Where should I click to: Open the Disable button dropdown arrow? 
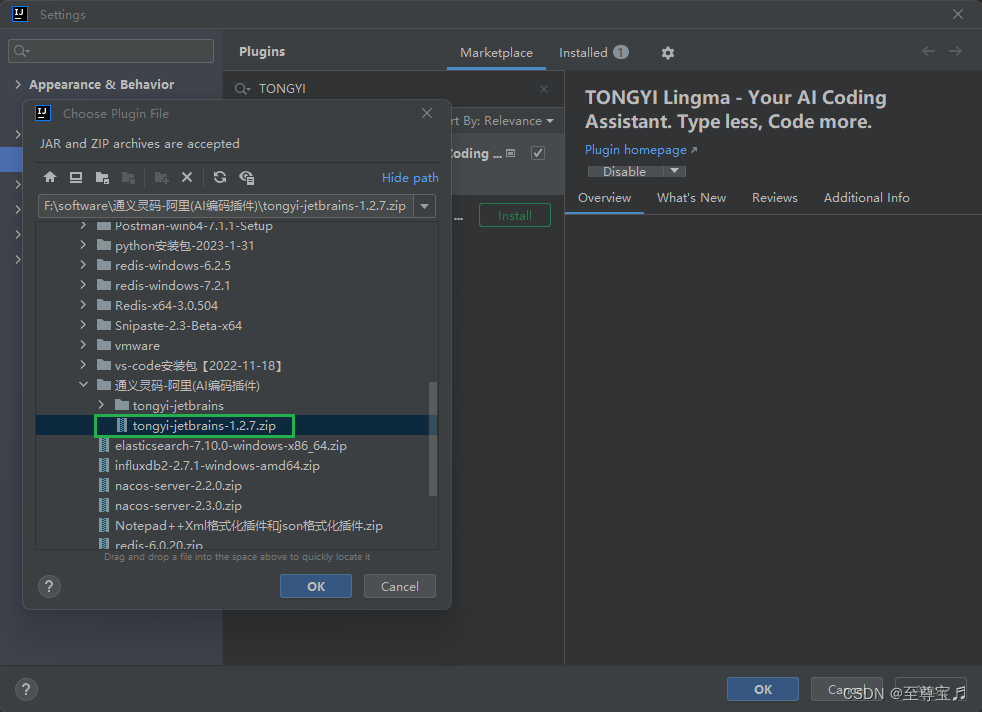click(x=674, y=171)
